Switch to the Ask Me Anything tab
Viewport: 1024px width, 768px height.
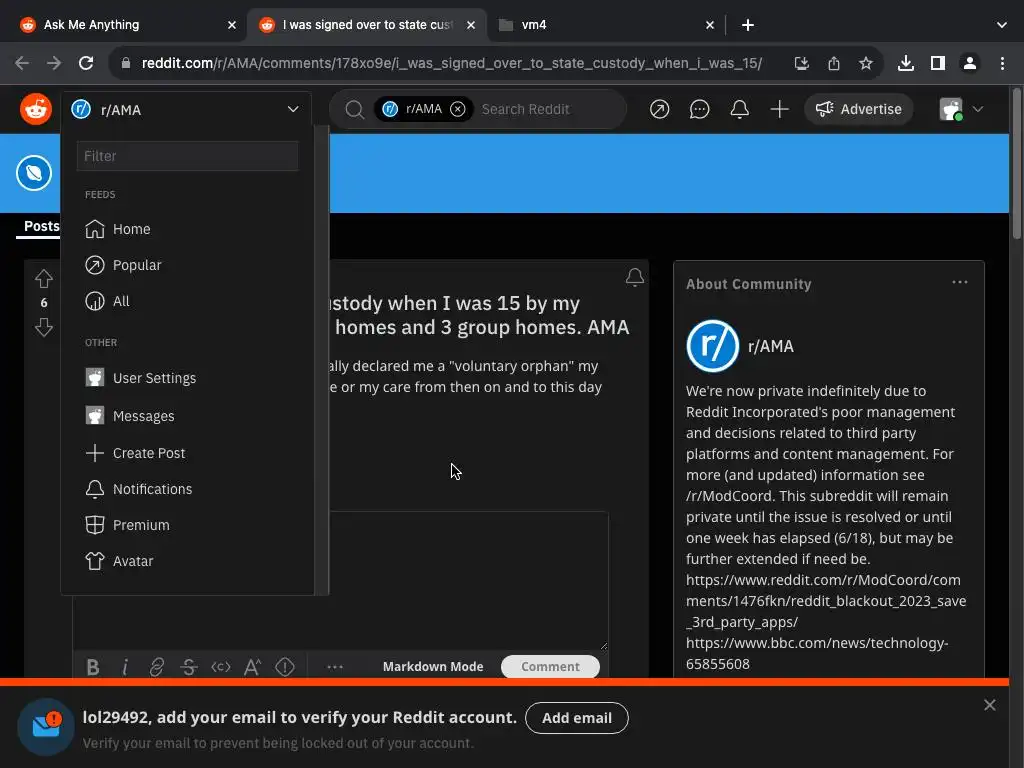(x=129, y=25)
